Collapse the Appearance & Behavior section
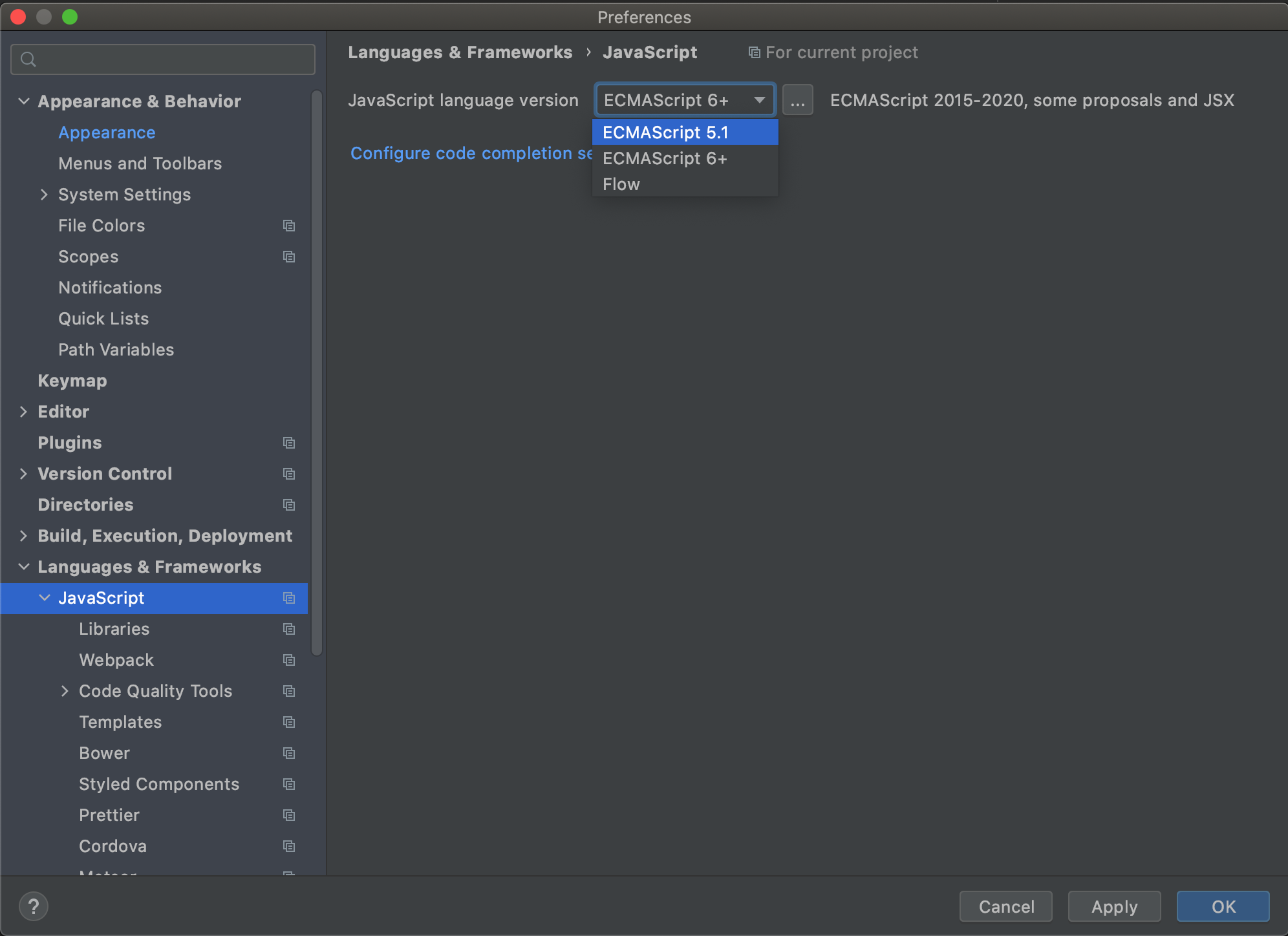Screen dimensions: 1288x936 pos(24,101)
